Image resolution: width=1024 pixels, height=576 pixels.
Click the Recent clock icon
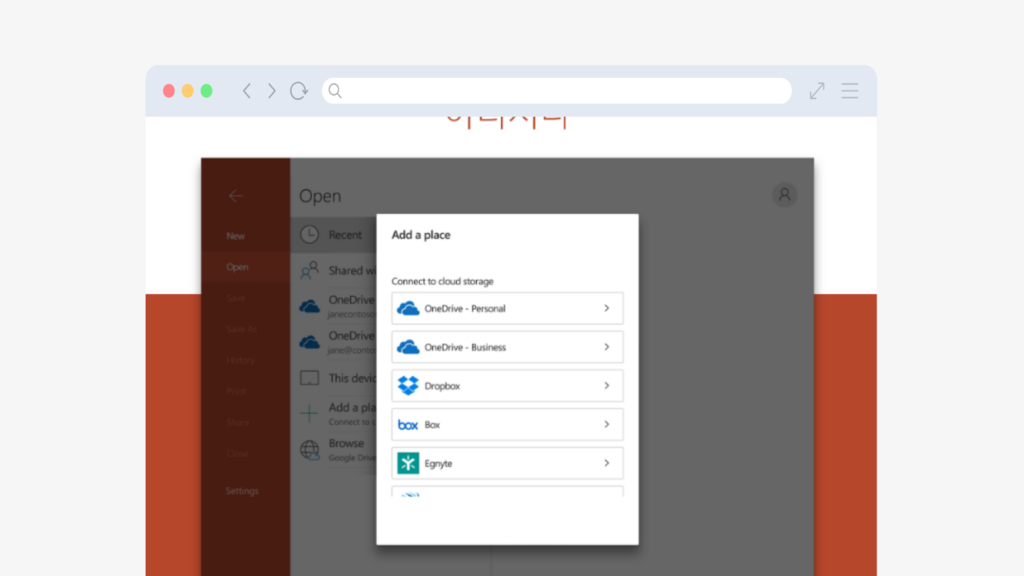click(x=310, y=234)
